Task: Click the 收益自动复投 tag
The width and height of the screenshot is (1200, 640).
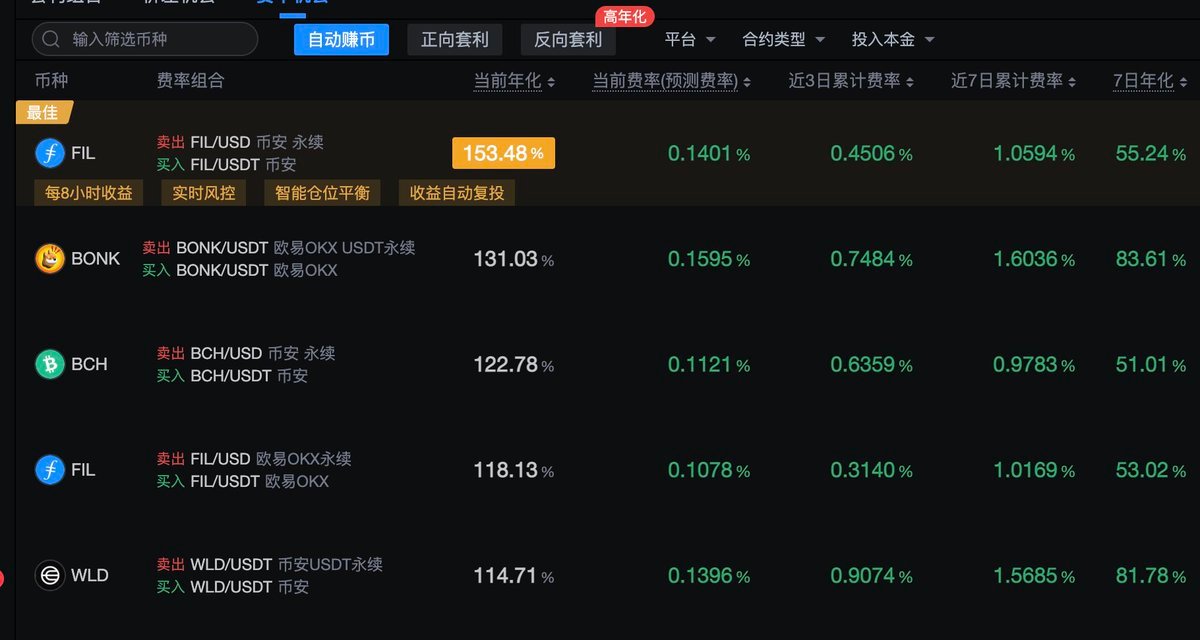Action: tap(457, 193)
